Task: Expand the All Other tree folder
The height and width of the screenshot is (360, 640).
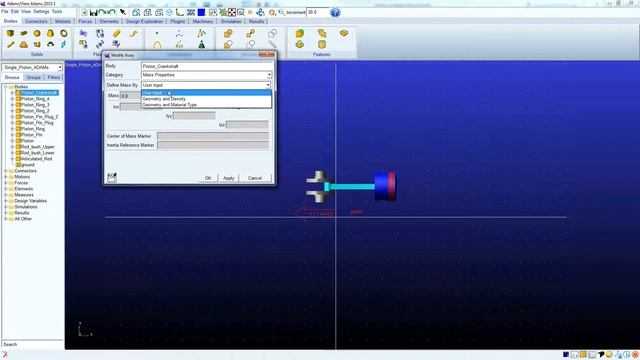Action: [x=6, y=219]
